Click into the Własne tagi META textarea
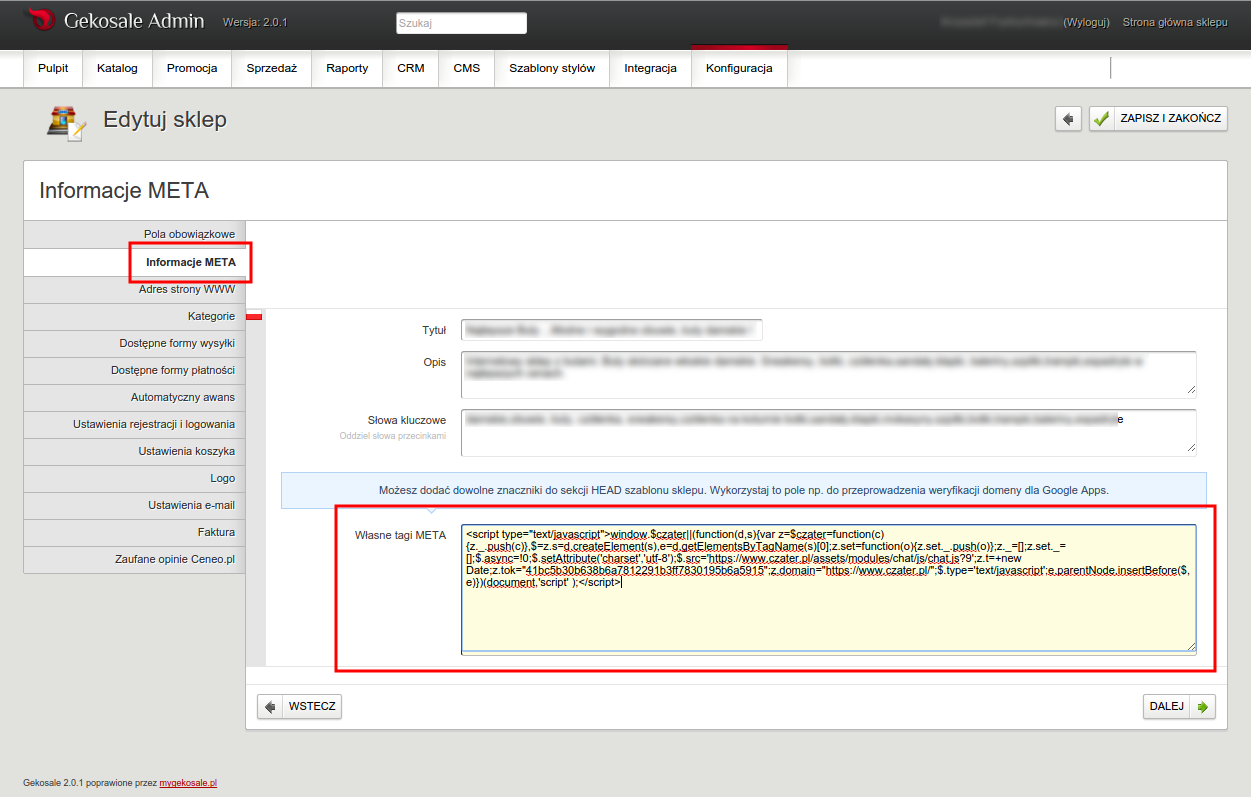The image size is (1251, 797). pyautogui.click(x=829, y=589)
